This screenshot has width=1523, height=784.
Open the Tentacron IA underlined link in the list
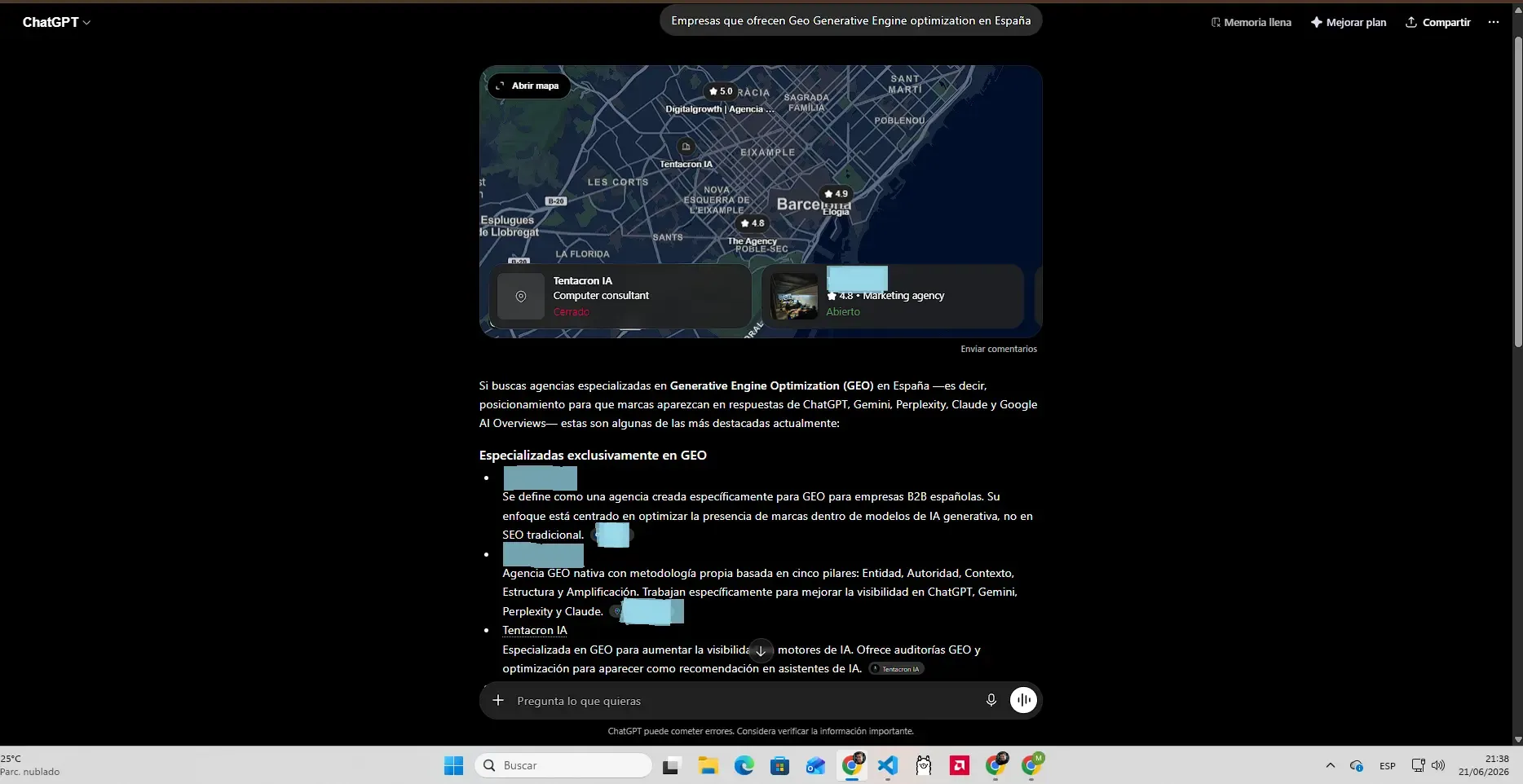point(535,630)
